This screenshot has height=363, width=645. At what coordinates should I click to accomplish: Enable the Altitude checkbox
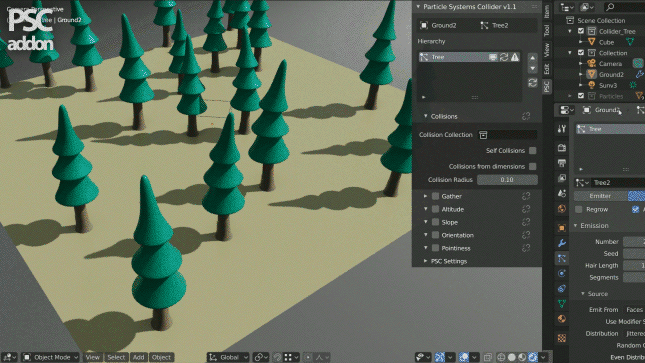435,209
